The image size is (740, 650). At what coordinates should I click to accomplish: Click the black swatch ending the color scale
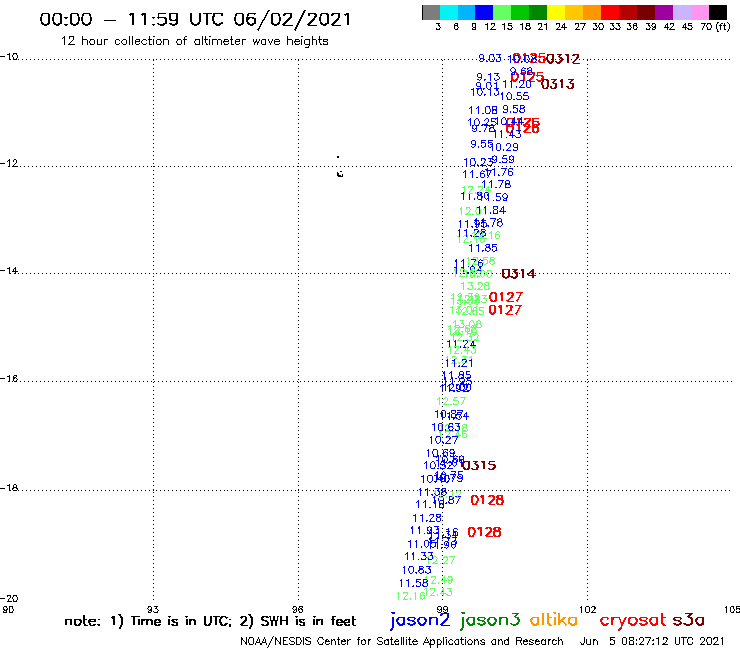[x=717, y=12]
